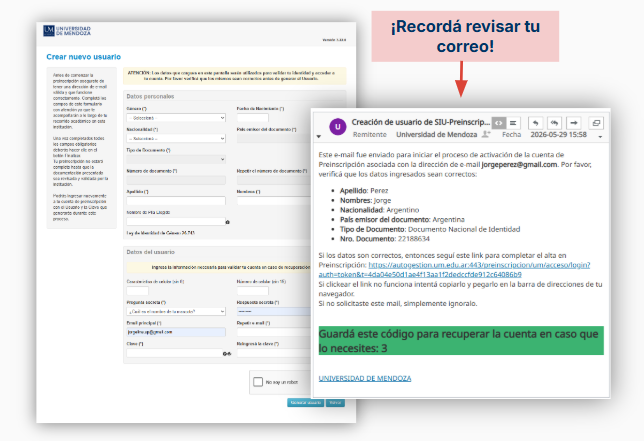Switch to HTML view icon in email
Viewport: 644px width, 441px height.
pos(499,123)
